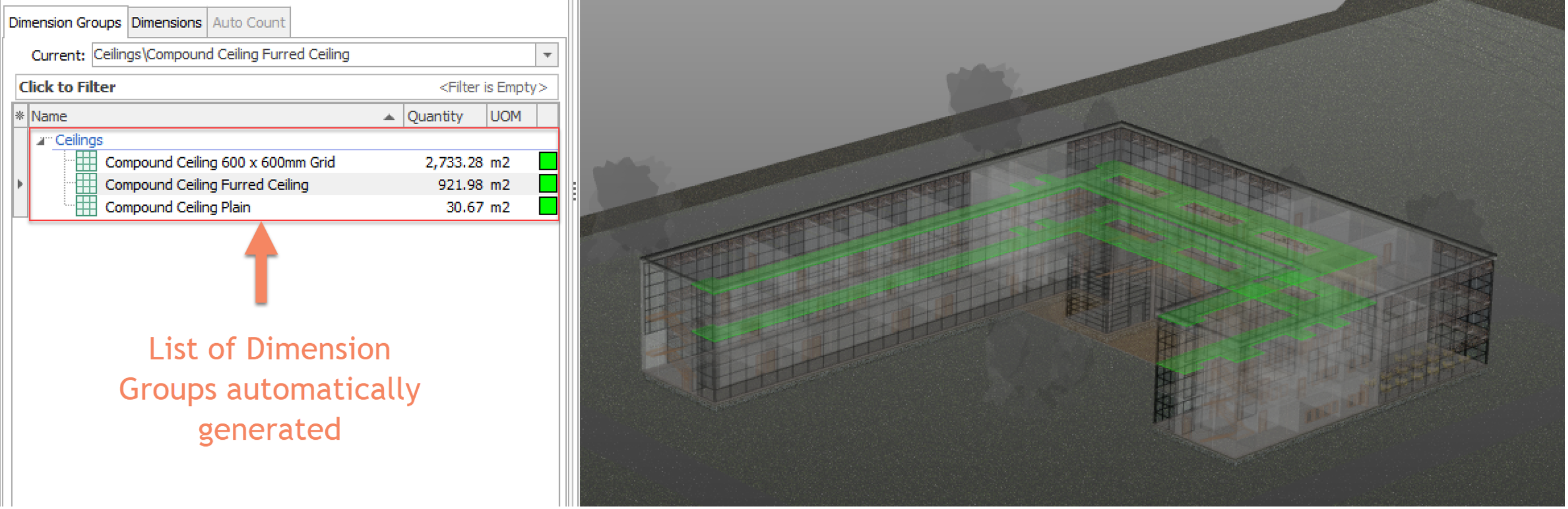Open the Dimensions tab
This screenshot has width=1568, height=509.
point(167,22)
